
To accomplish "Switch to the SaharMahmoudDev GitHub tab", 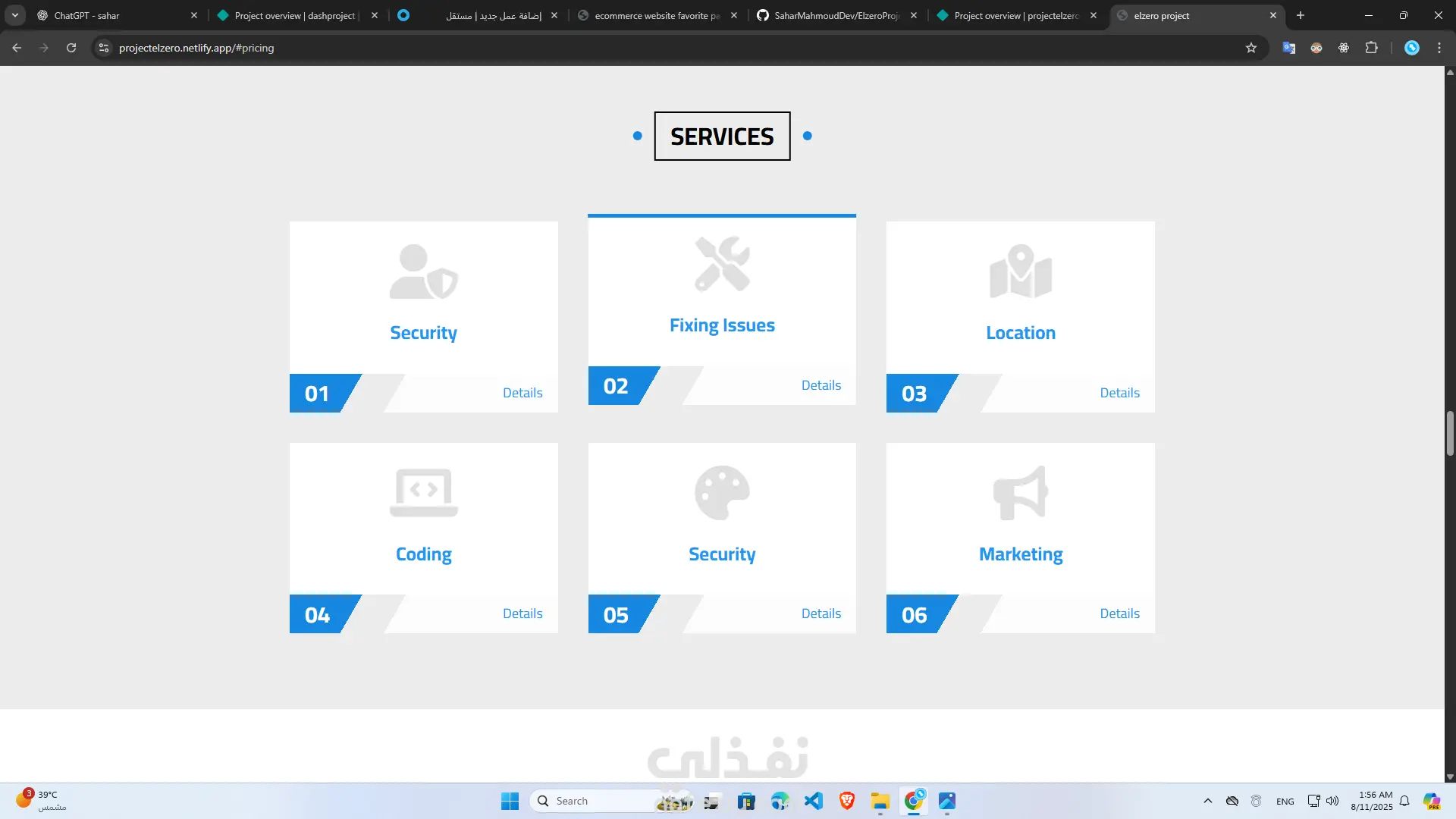I will point(834,15).
